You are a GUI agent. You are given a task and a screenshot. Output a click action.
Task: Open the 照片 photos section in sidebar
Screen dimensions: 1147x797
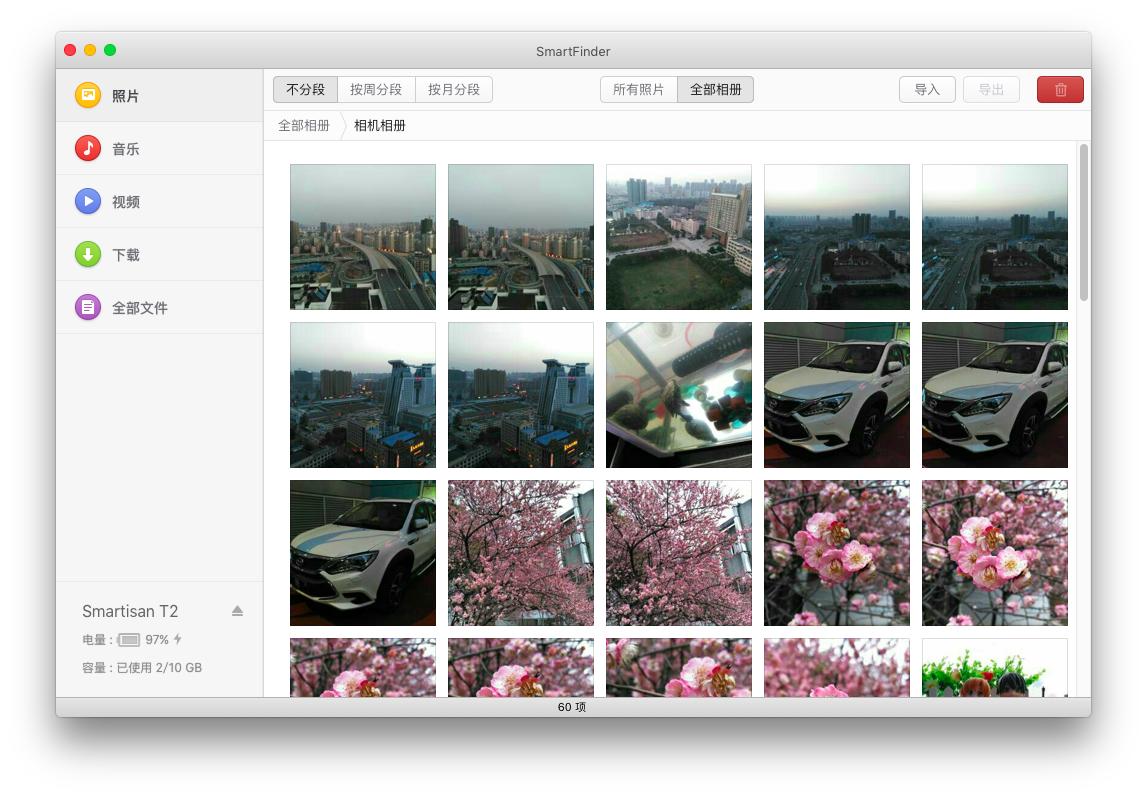click(126, 95)
